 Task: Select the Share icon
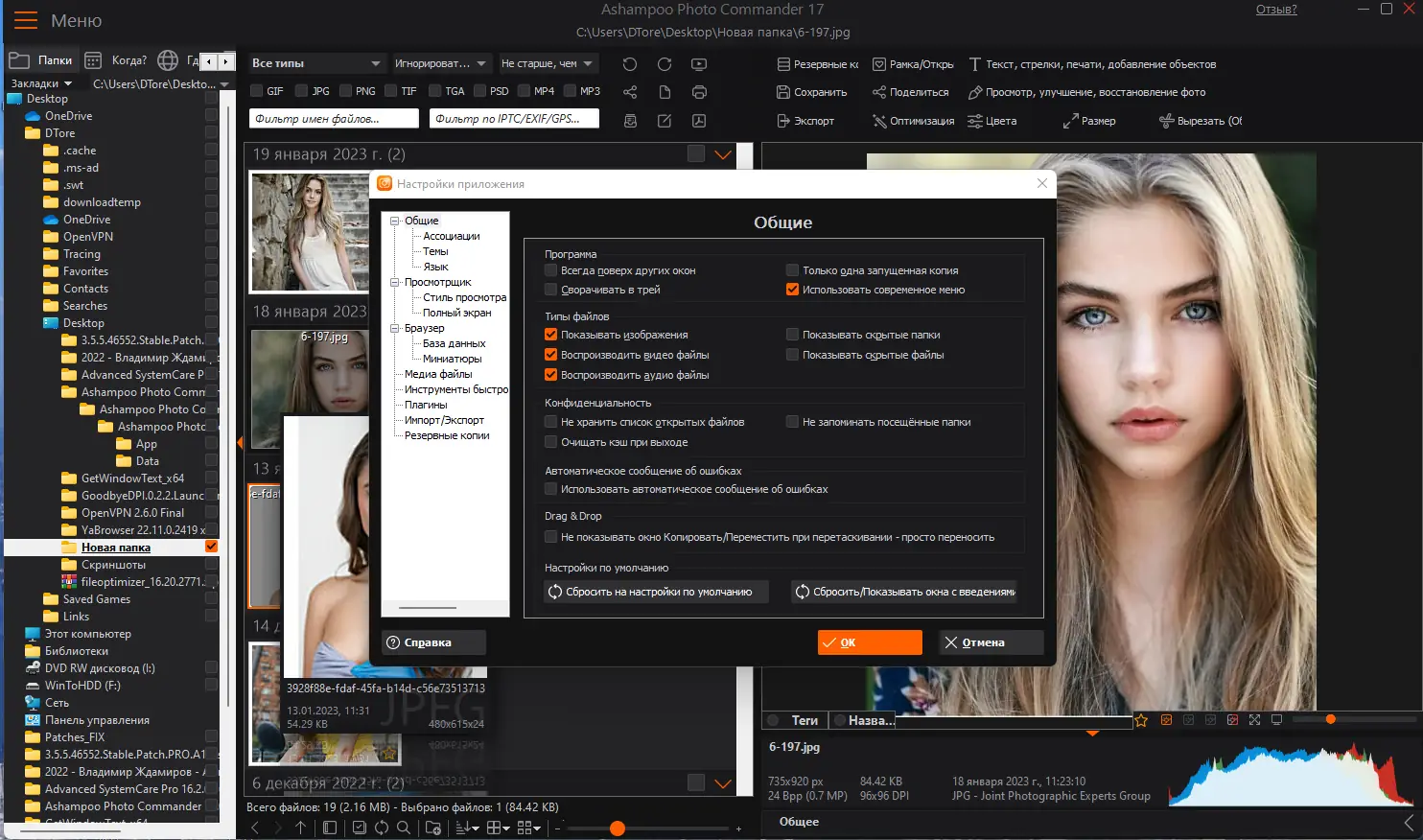(631, 92)
